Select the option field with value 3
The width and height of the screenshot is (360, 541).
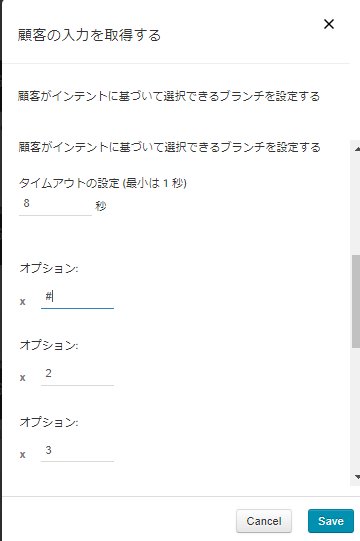(x=77, y=451)
